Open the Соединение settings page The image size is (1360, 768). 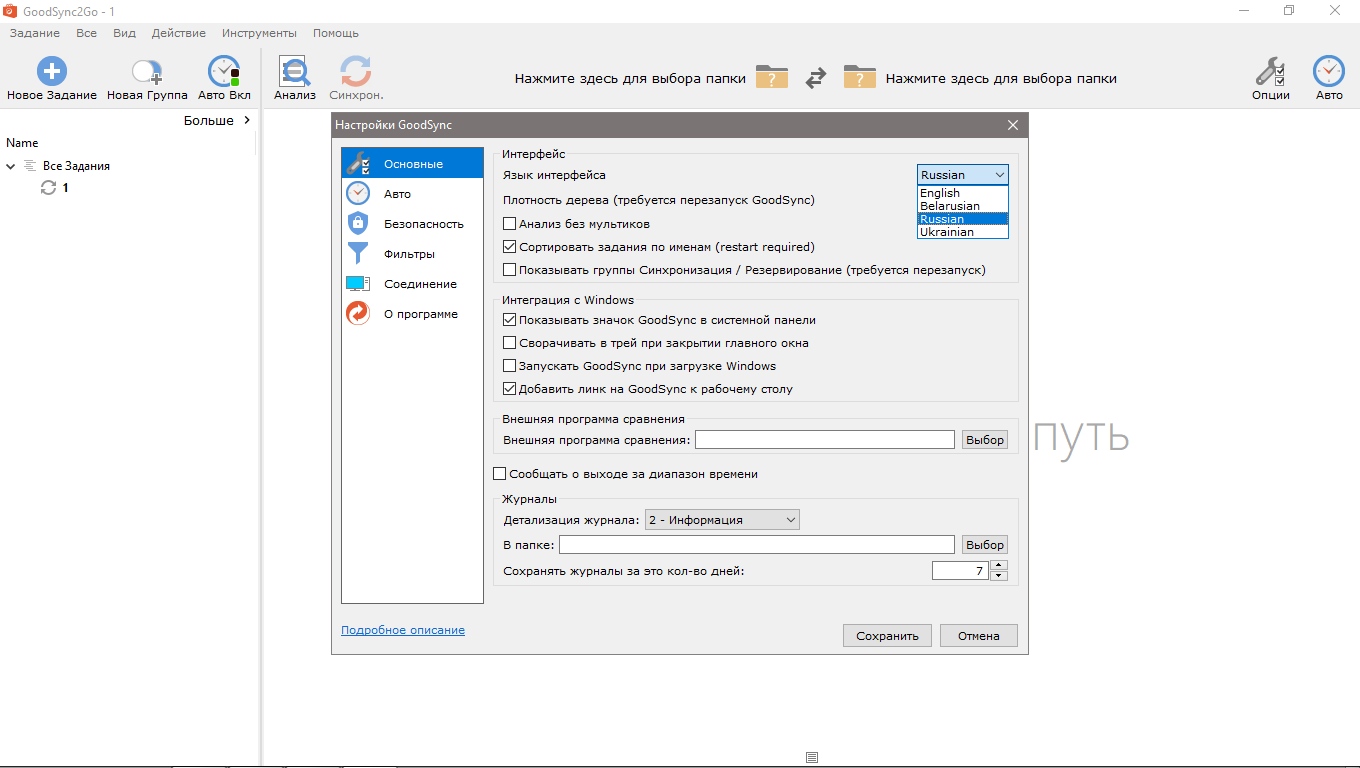(x=412, y=284)
